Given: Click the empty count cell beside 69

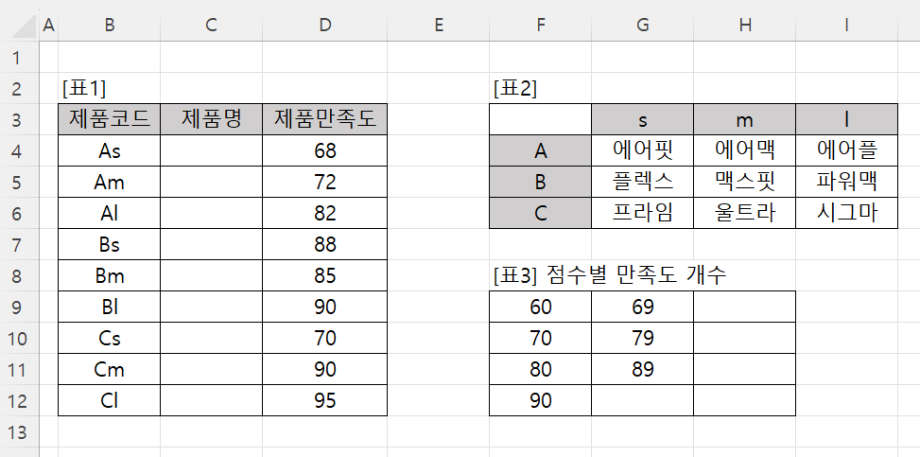Looking at the screenshot, I should [x=744, y=307].
